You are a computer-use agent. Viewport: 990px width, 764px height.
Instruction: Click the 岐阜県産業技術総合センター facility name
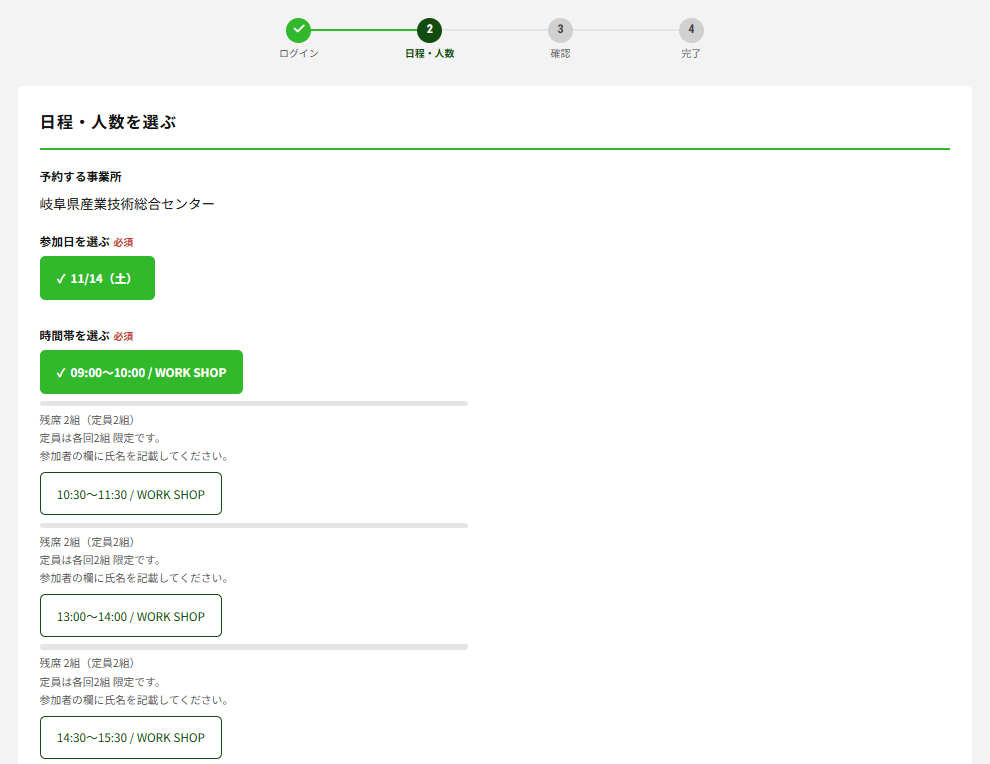click(x=127, y=204)
